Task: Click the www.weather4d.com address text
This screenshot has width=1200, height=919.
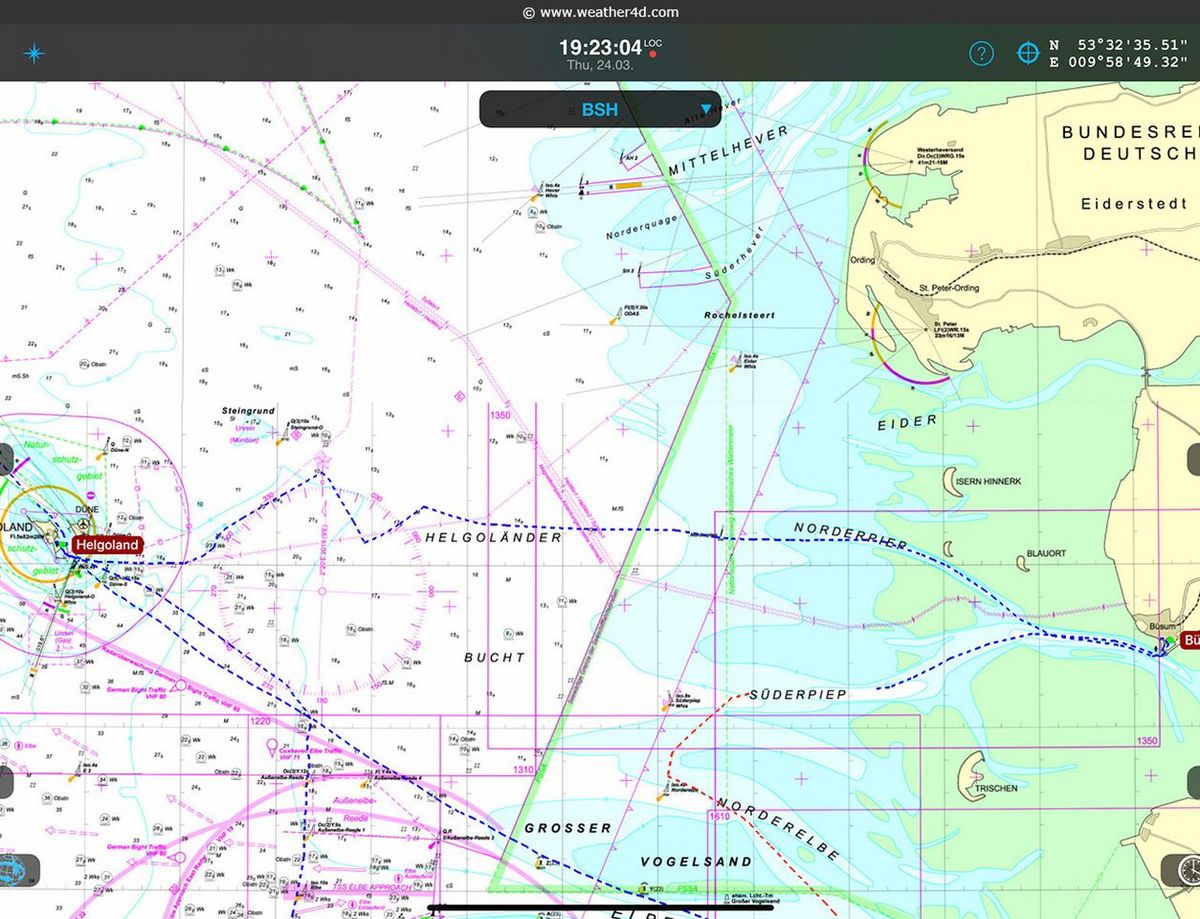Action: [609, 12]
